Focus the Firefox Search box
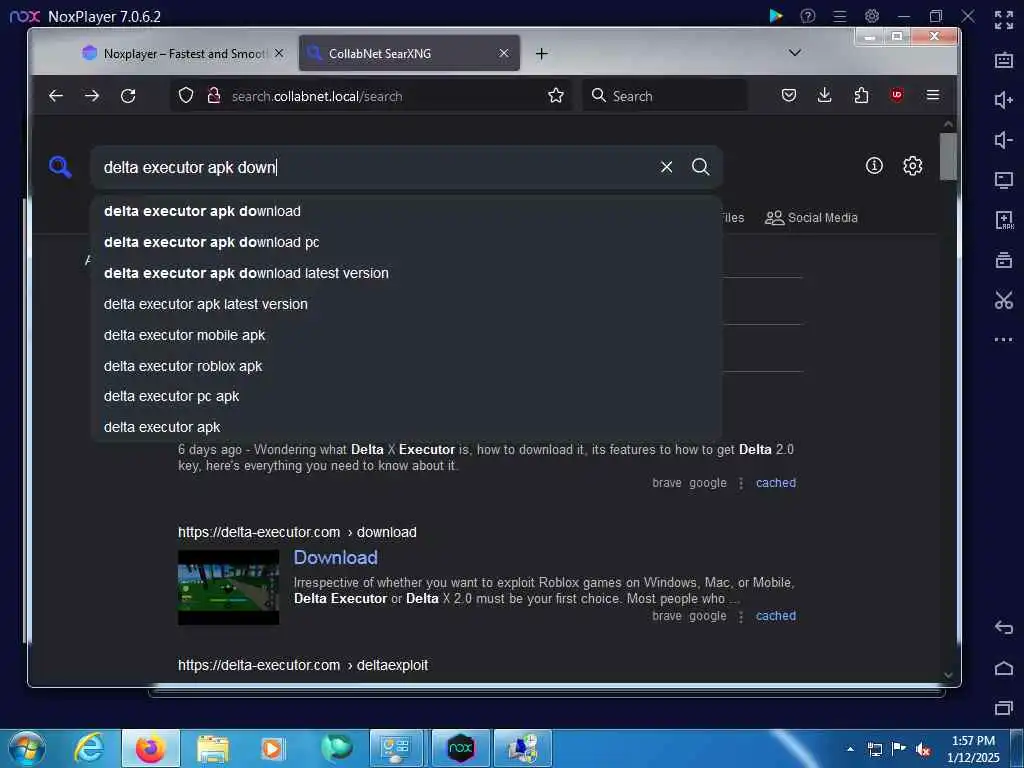The image size is (1024, 768). (665, 96)
